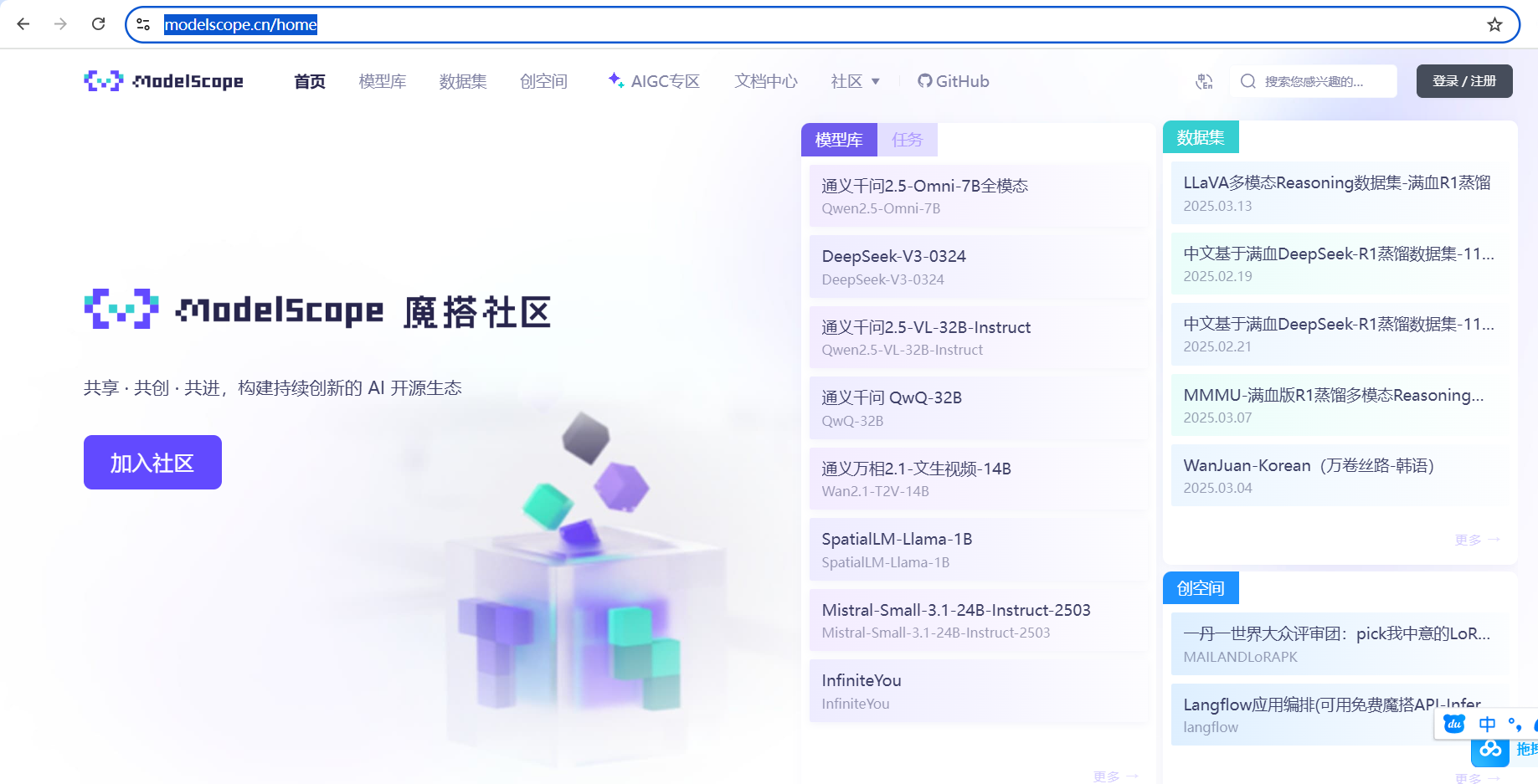1538x784 pixels.
Task: Click the blue floating assistant icon
Action: (1490, 749)
